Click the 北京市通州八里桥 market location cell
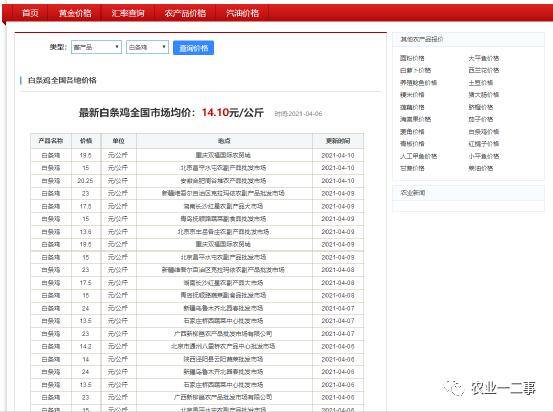 223,346
